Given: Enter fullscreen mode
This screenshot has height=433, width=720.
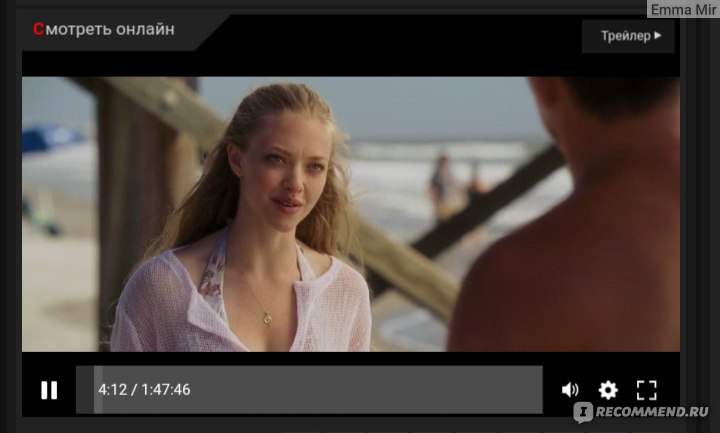Looking at the screenshot, I should click(x=647, y=390).
